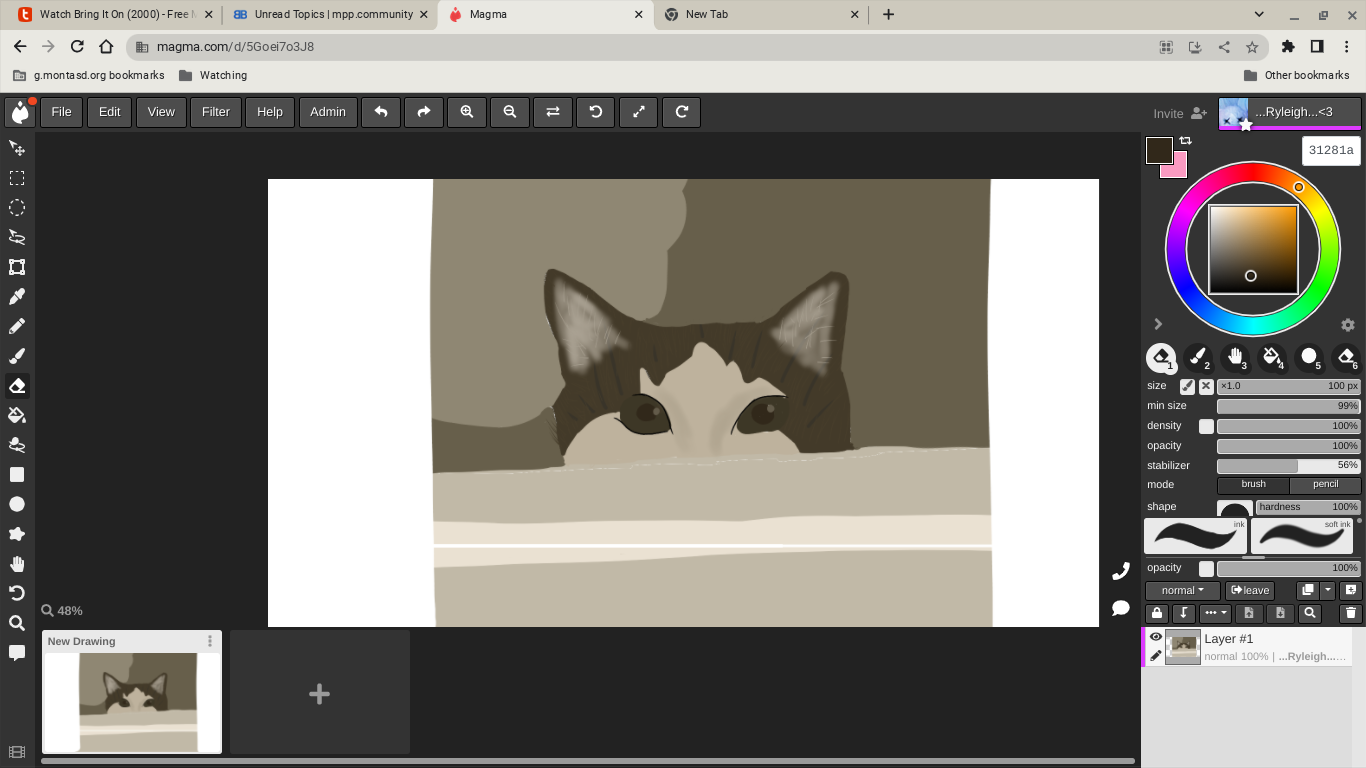1366x768 pixels.
Task: Toggle the layer opacity lock checkbox
Action: click(x=1207, y=568)
